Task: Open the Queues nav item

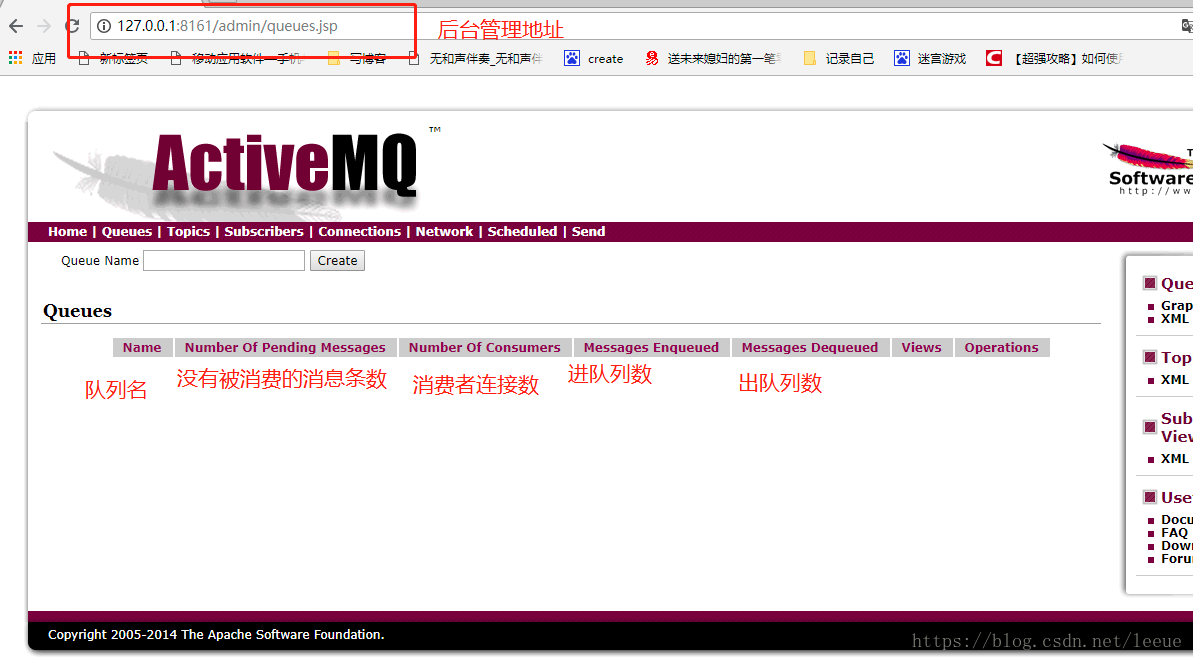Action: (x=126, y=231)
